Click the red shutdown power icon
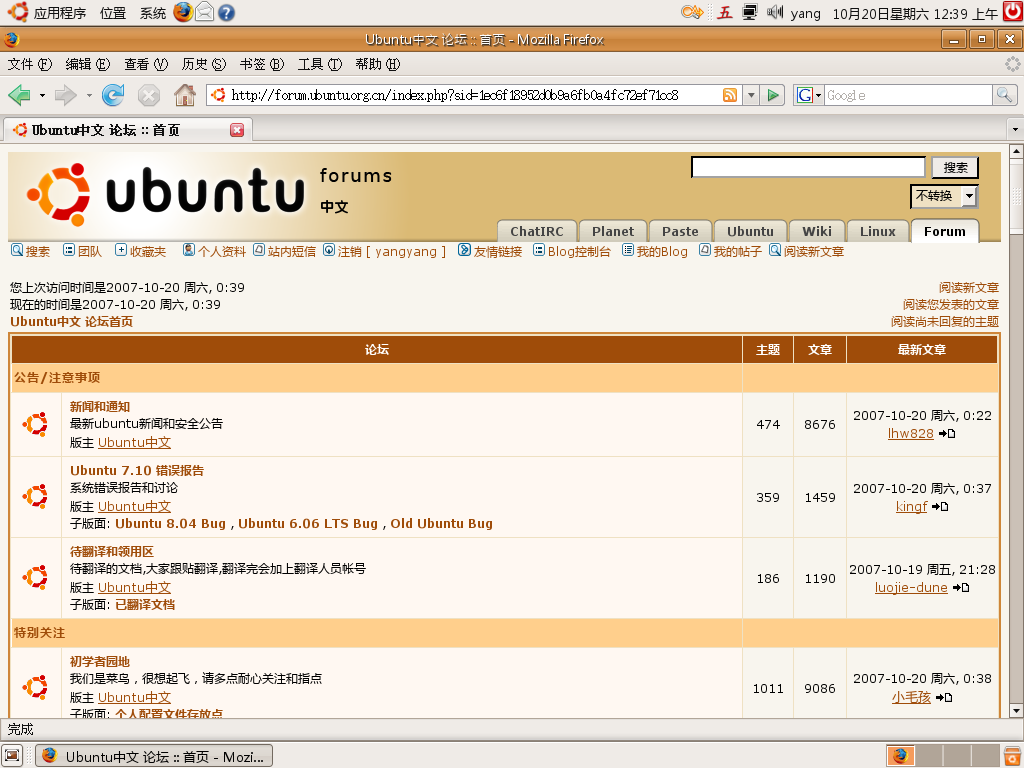1024x768 pixels. coord(1014,12)
